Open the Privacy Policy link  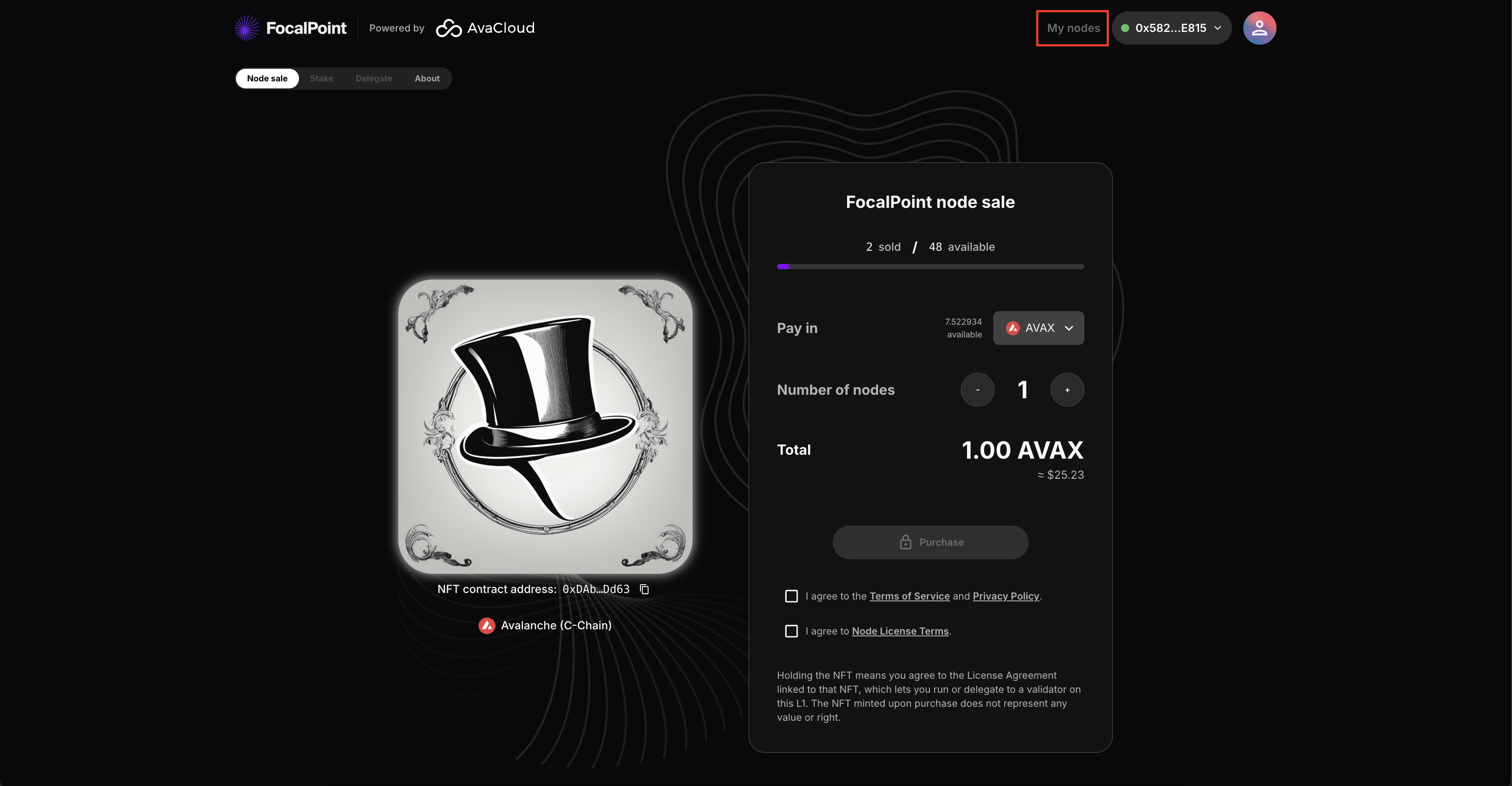tap(1006, 597)
